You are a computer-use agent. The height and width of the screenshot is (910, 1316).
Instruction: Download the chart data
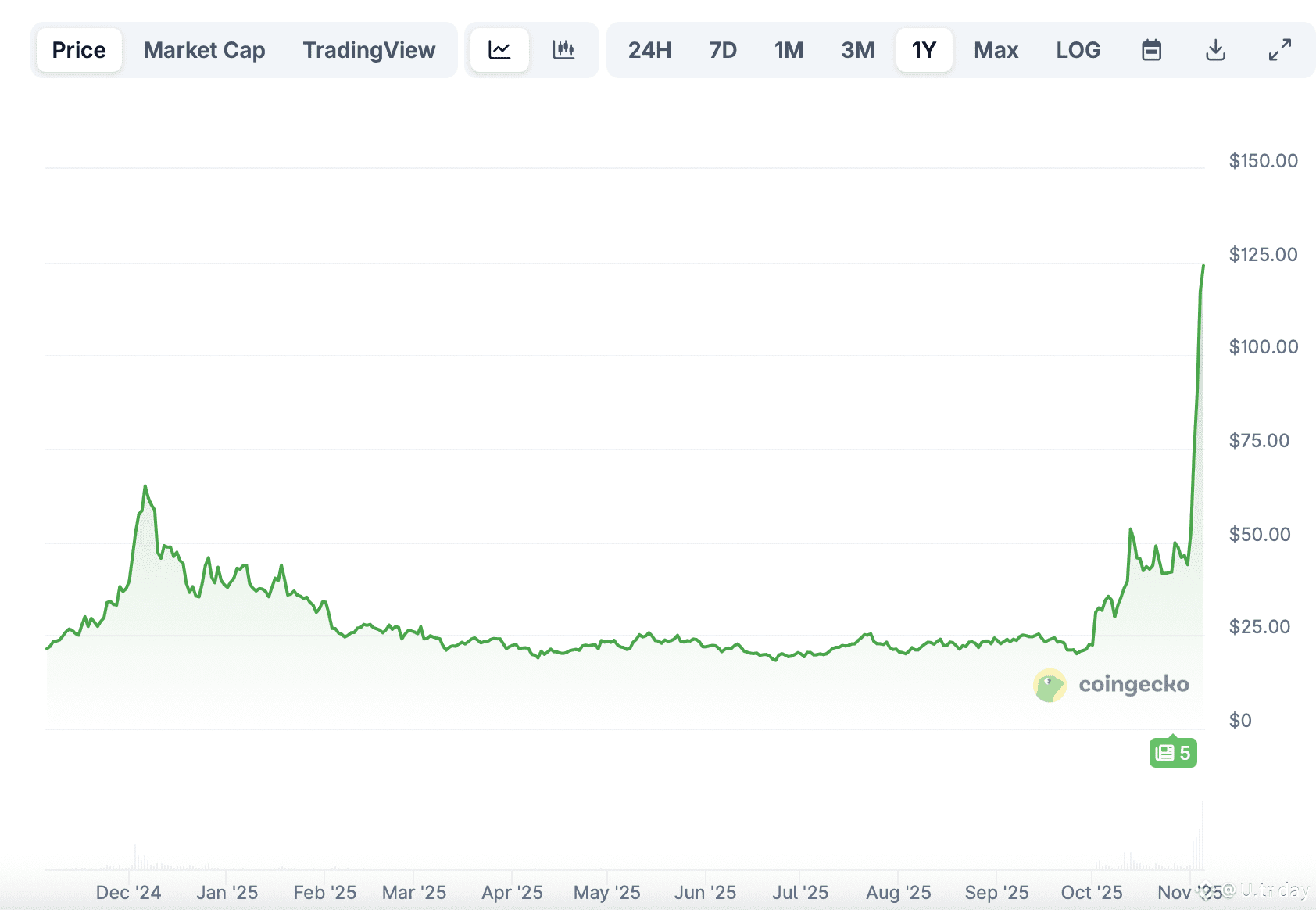pyautogui.click(x=1215, y=49)
